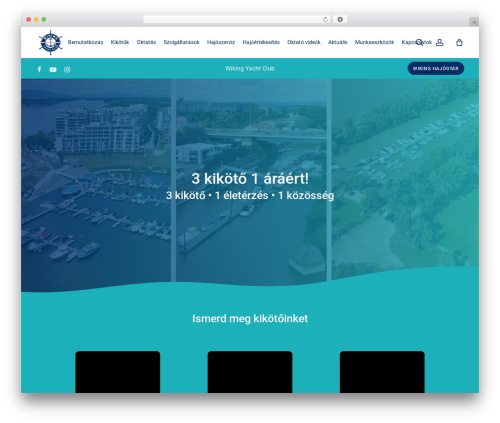The width and height of the screenshot is (500, 423).
Task: Click the middle black harbor card
Action: tap(250, 372)
